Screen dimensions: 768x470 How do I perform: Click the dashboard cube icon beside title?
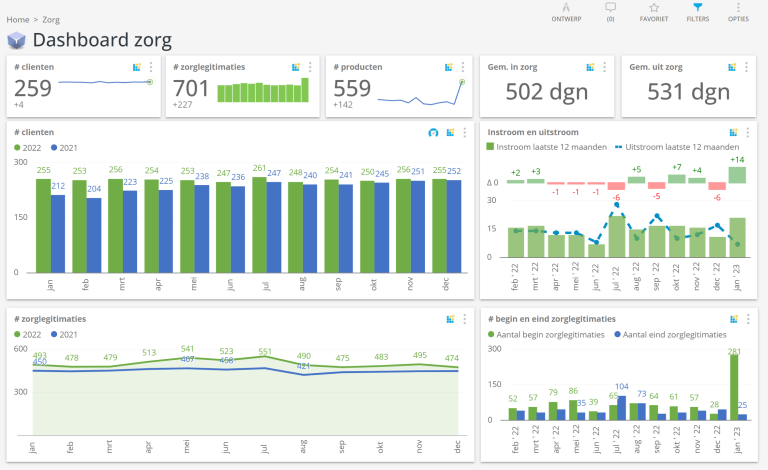pyautogui.click(x=17, y=40)
